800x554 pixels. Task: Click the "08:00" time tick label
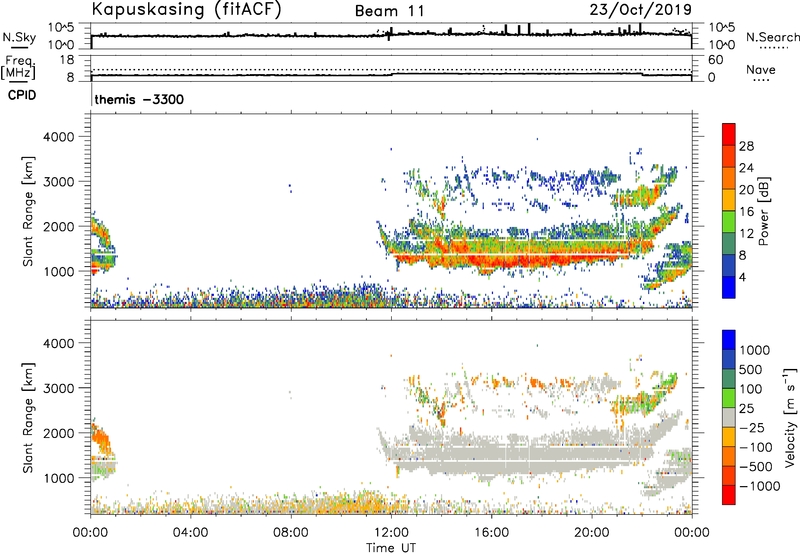pos(290,533)
